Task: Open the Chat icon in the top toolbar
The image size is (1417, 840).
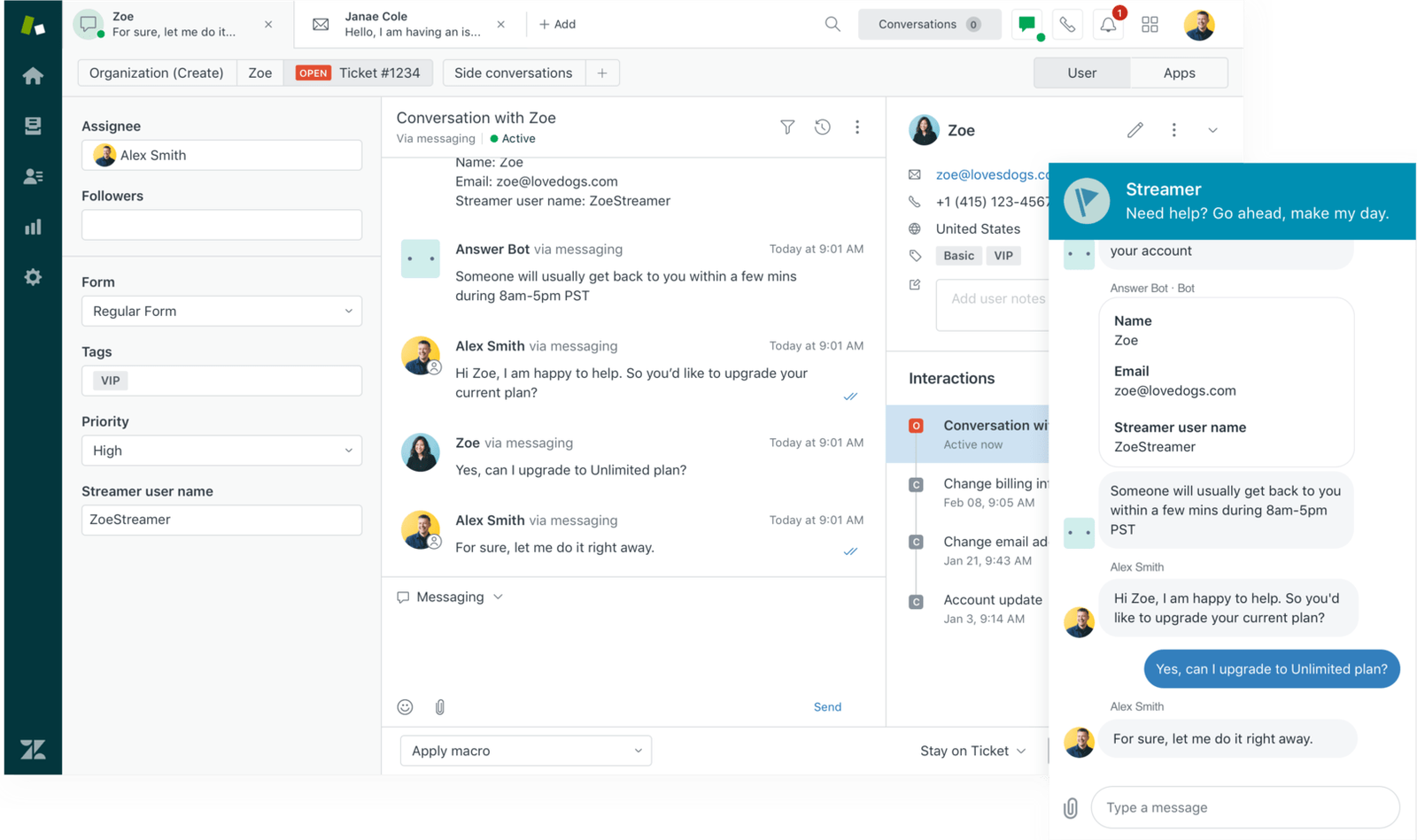Action: pos(1026,24)
